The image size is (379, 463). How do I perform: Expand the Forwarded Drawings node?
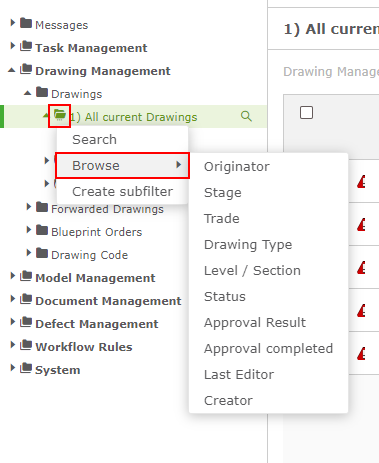coord(29,207)
